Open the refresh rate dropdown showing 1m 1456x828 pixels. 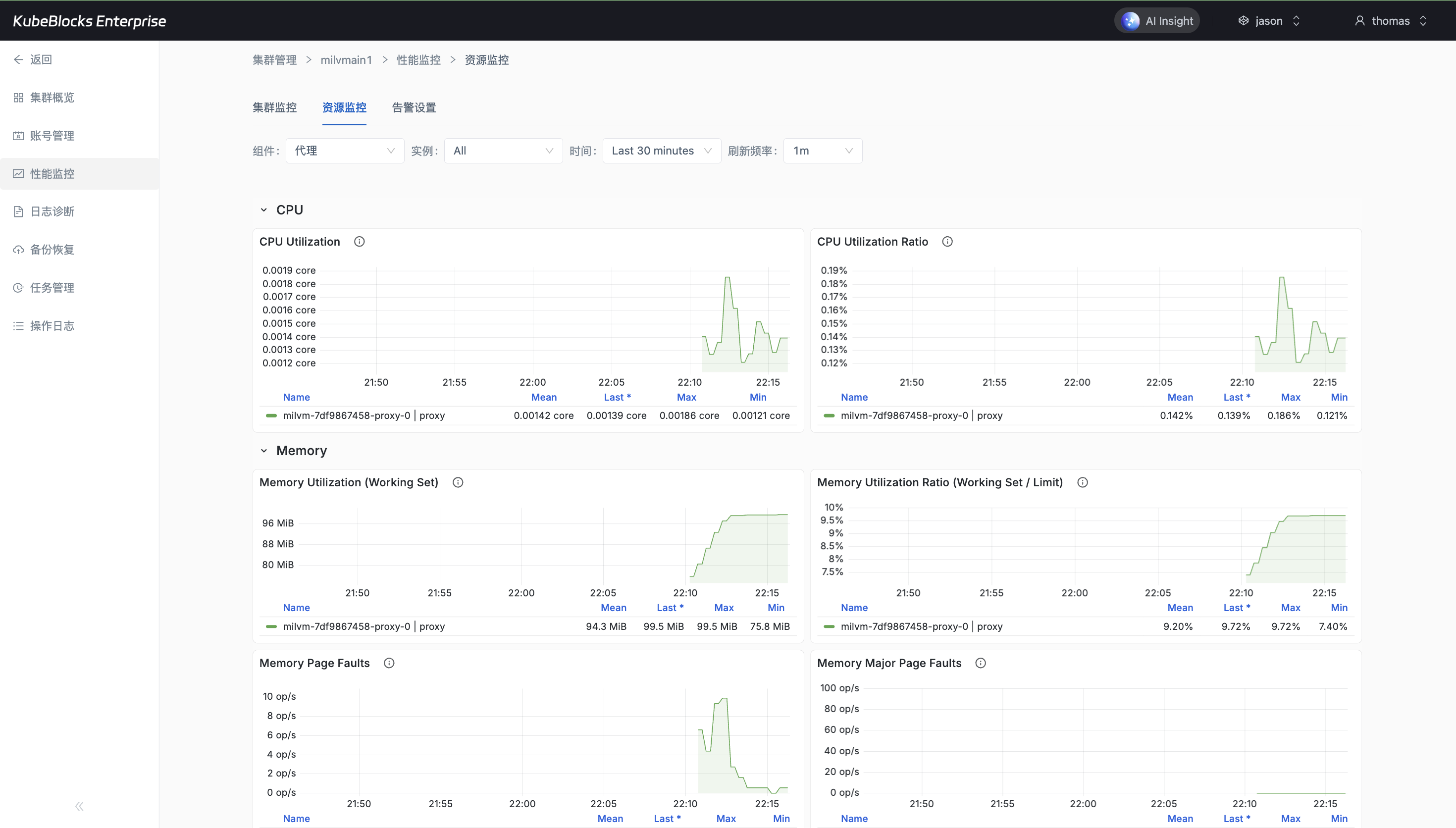pyautogui.click(x=822, y=151)
